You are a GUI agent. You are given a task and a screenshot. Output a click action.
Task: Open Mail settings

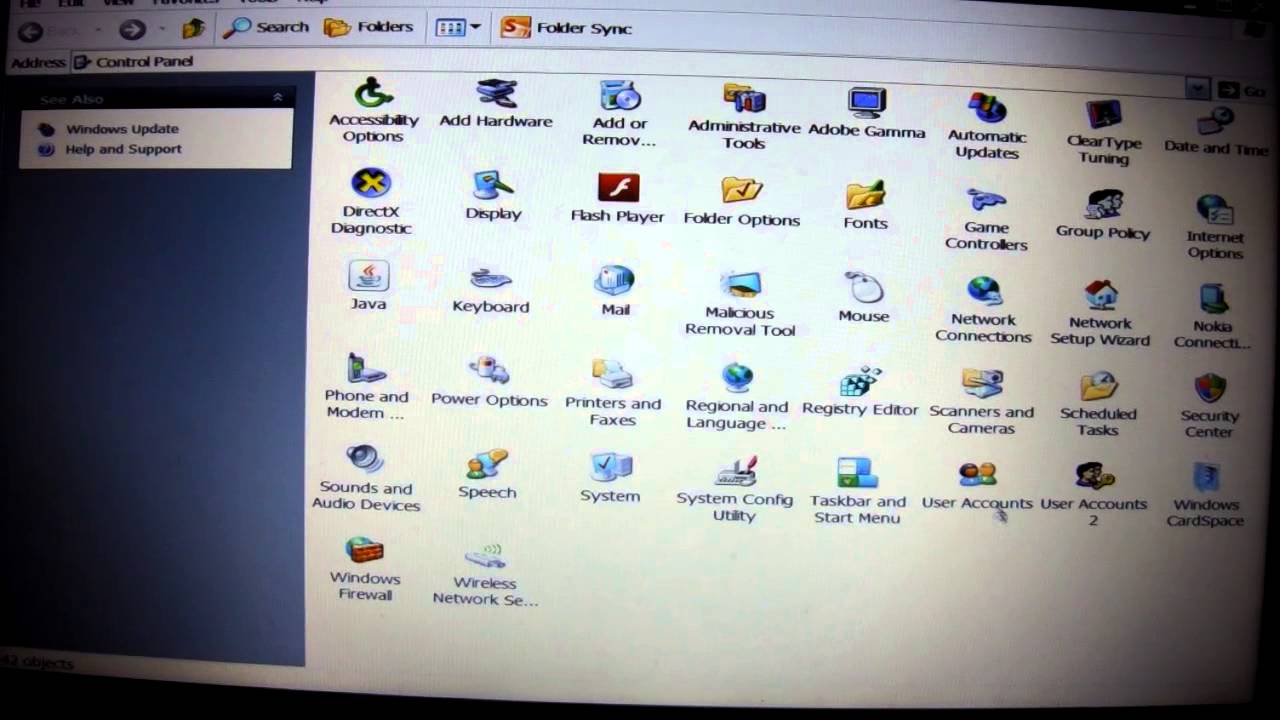(x=615, y=292)
